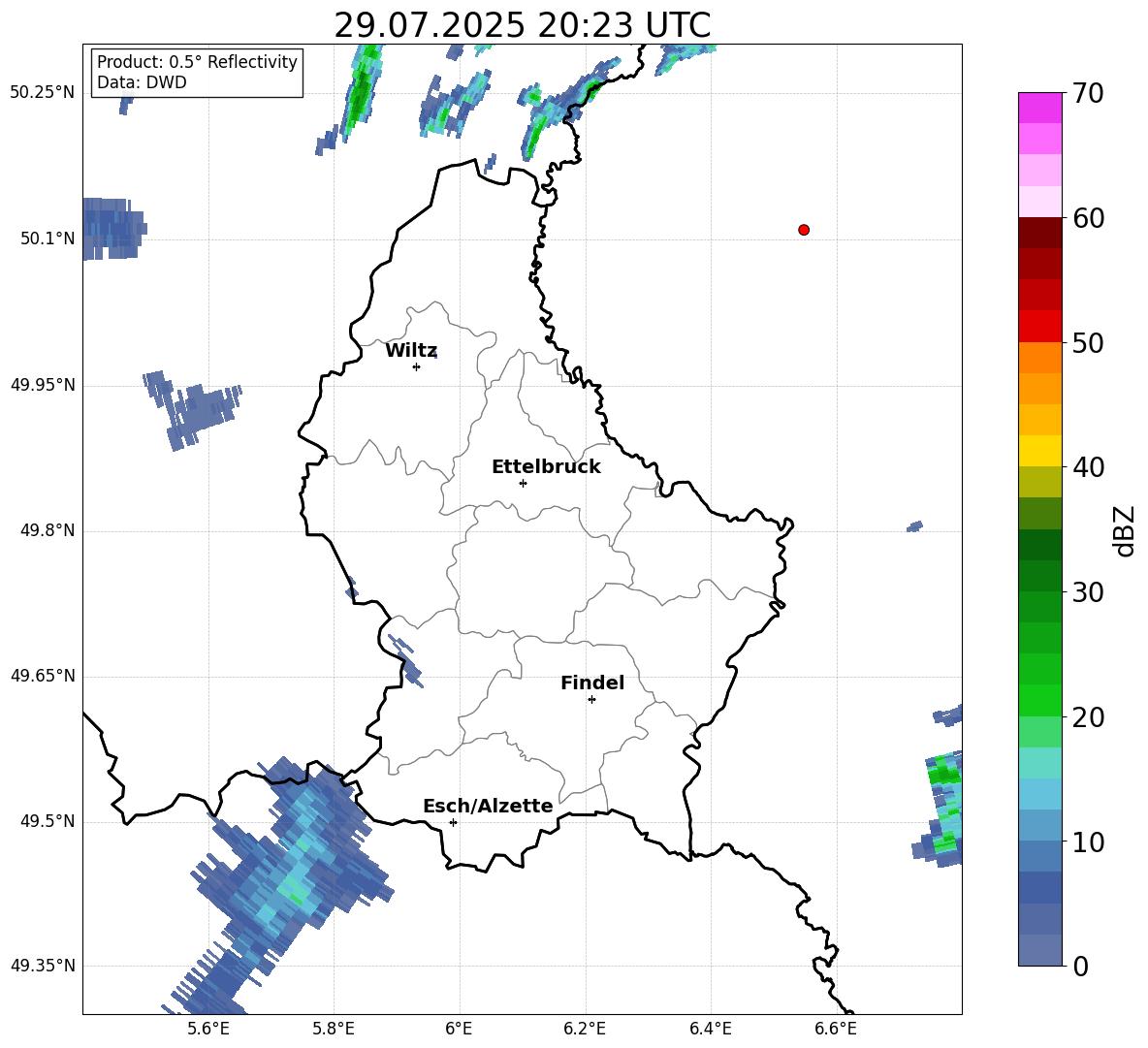This screenshot has width=1148, height=1048.
Task: Click the Data: DWD text
Action: [142, 82]
